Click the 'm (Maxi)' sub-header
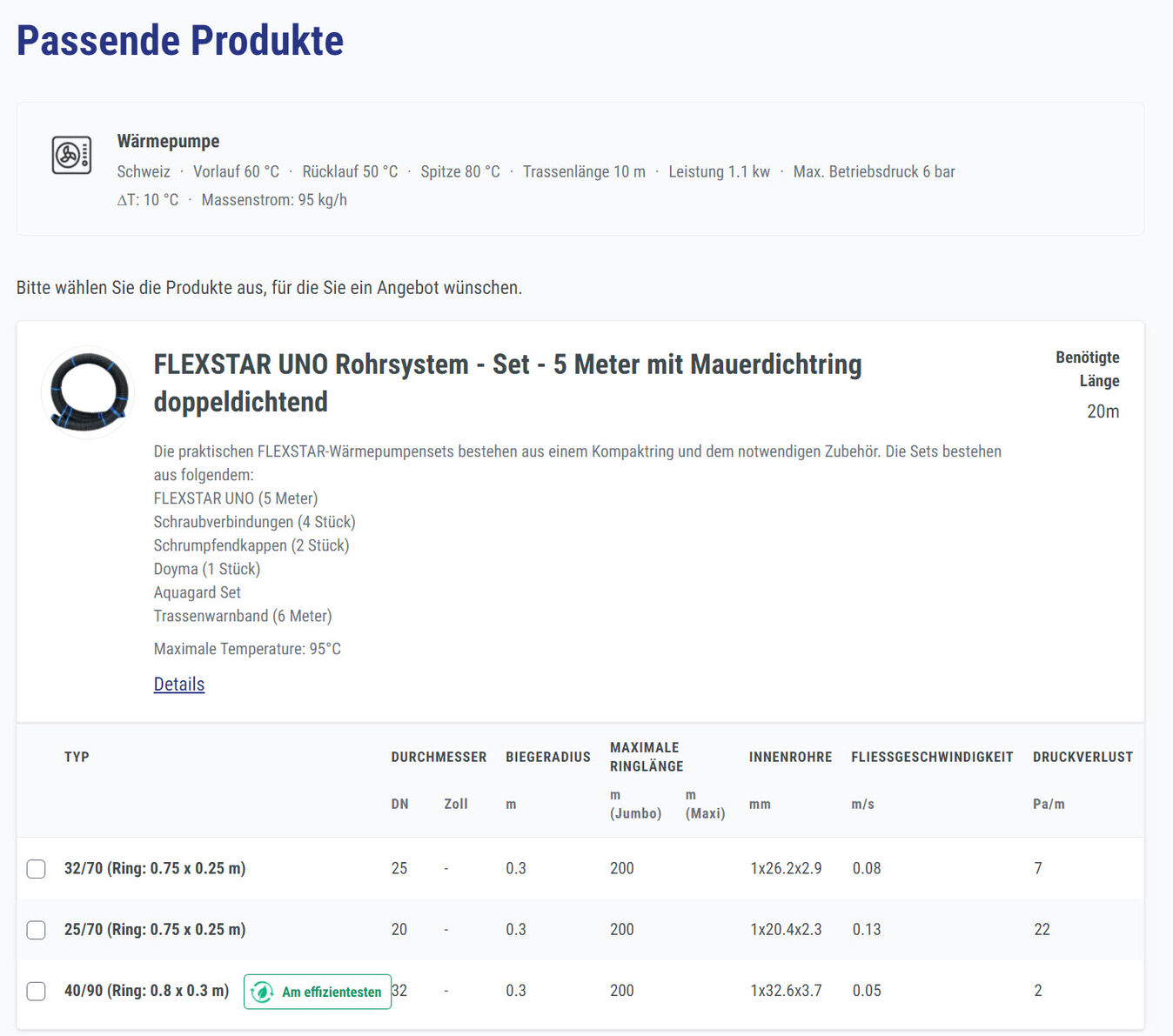The width and height of the screenshot is (1173, 1036). [x=705, y=805]
